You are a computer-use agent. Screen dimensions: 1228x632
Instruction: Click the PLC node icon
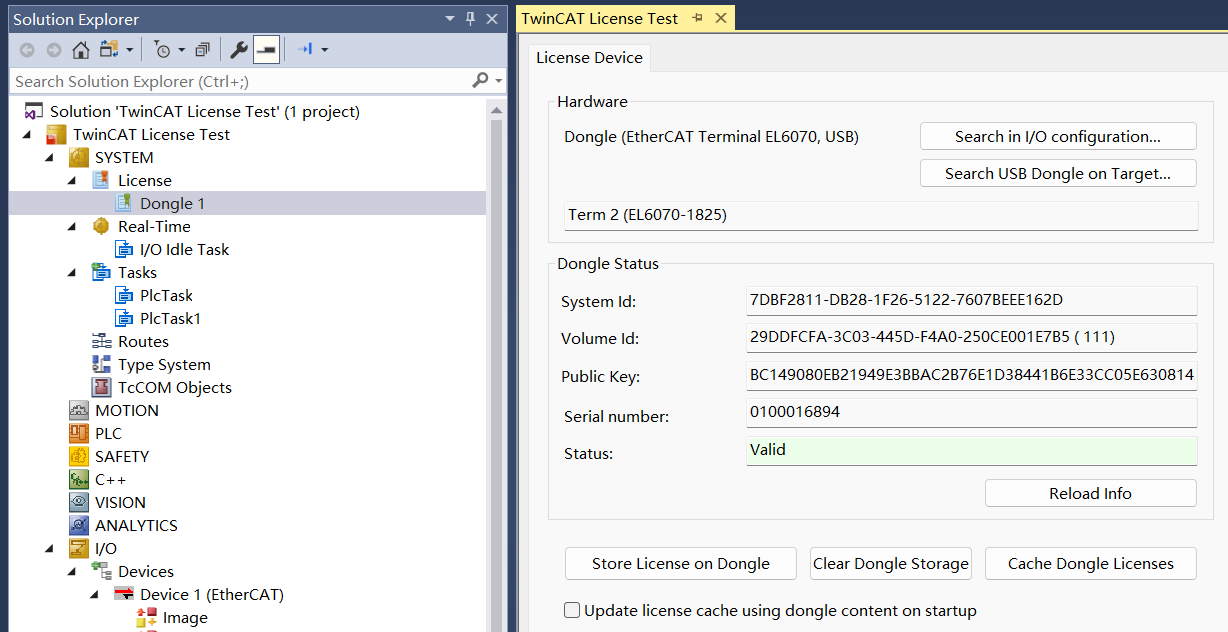point(79,433)
